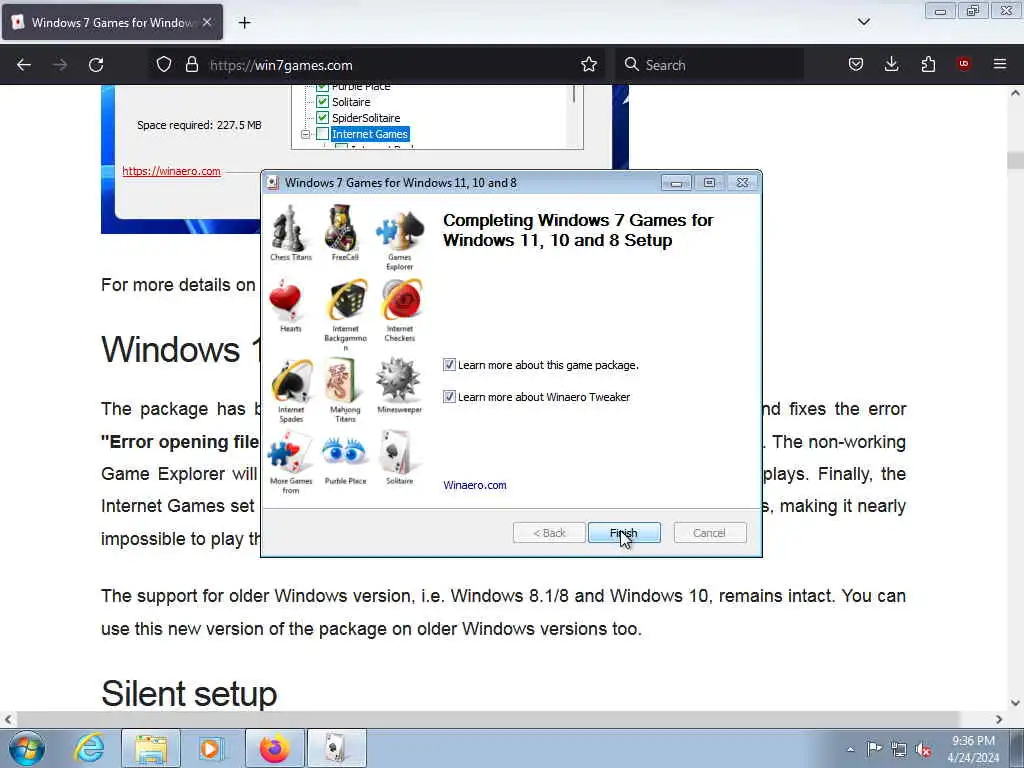
Task: Close the Windows 7 Games browser tab
Action: (x=207, y=22)
